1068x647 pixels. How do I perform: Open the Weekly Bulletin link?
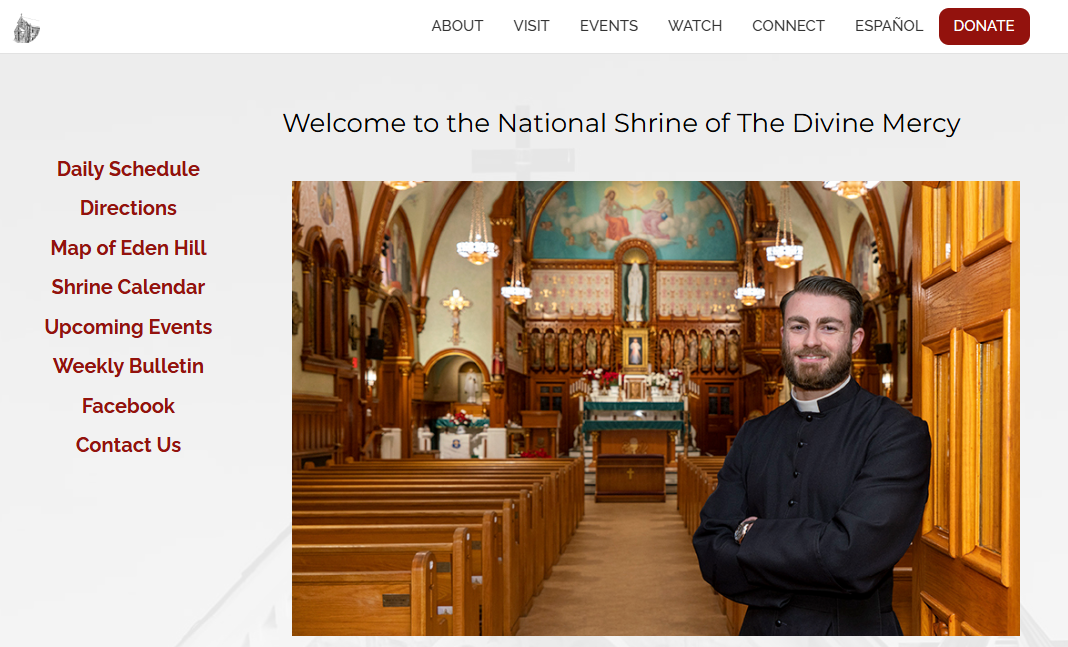pos(128,366)
